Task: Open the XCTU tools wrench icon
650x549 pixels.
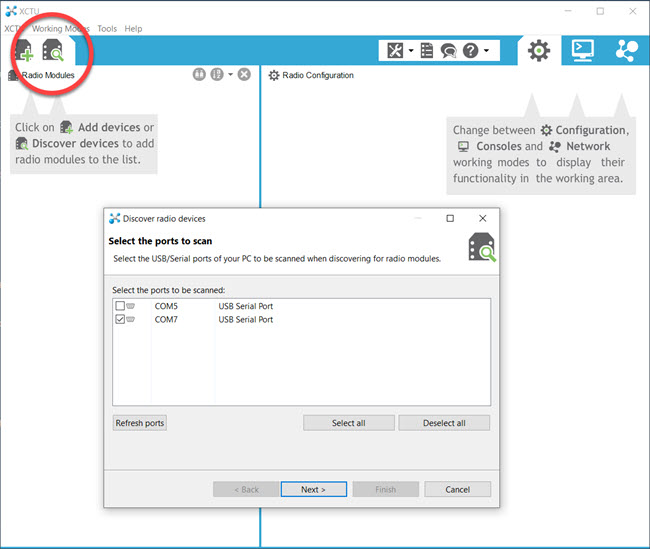Action: point(395,50)
